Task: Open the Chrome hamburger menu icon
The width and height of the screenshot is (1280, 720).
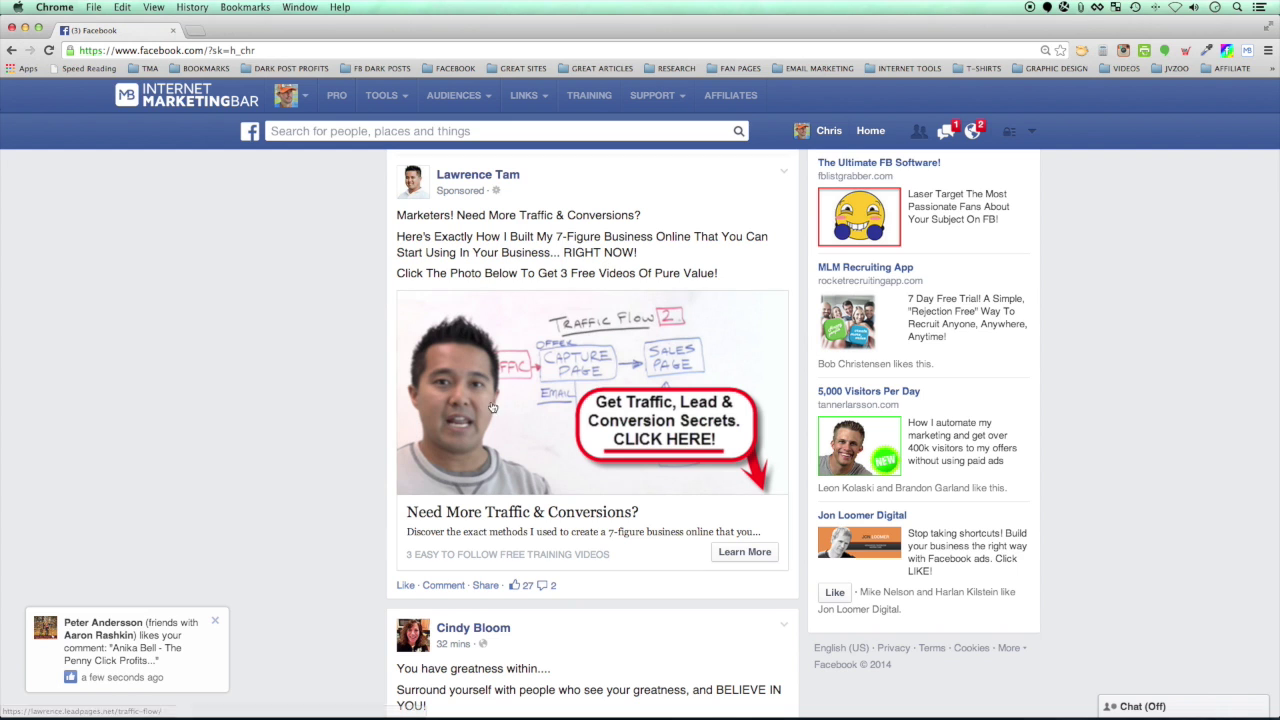Action: click(x=1267, y=50)
